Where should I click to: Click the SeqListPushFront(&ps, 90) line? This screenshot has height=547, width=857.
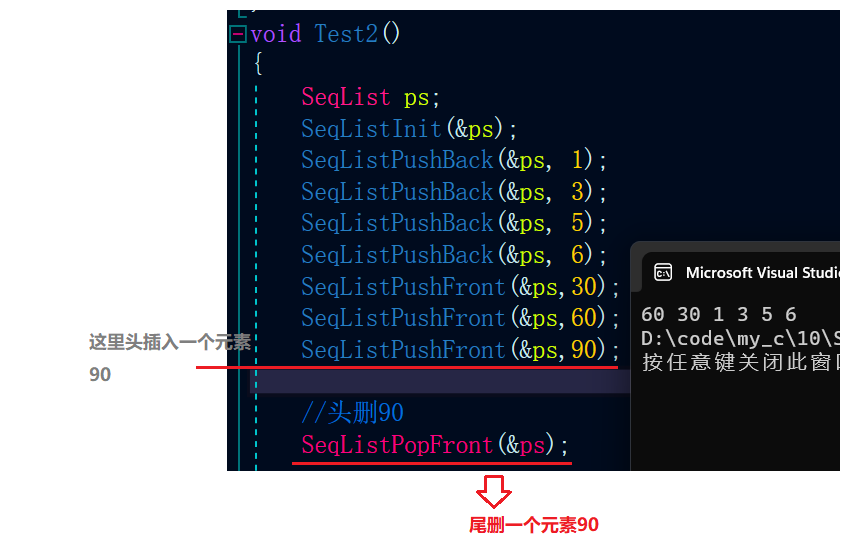[x=460, y=350]
